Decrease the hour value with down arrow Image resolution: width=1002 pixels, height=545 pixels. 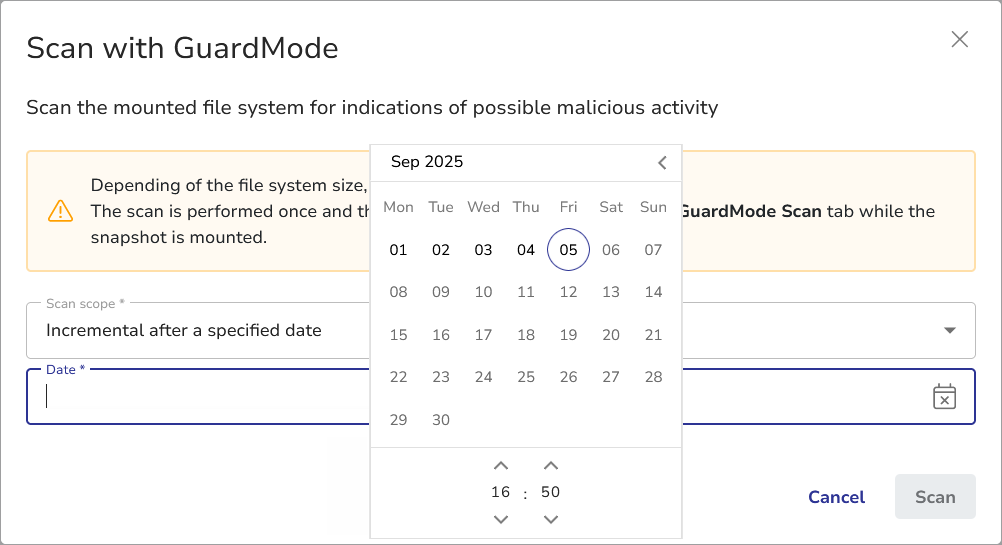(501, 519)
